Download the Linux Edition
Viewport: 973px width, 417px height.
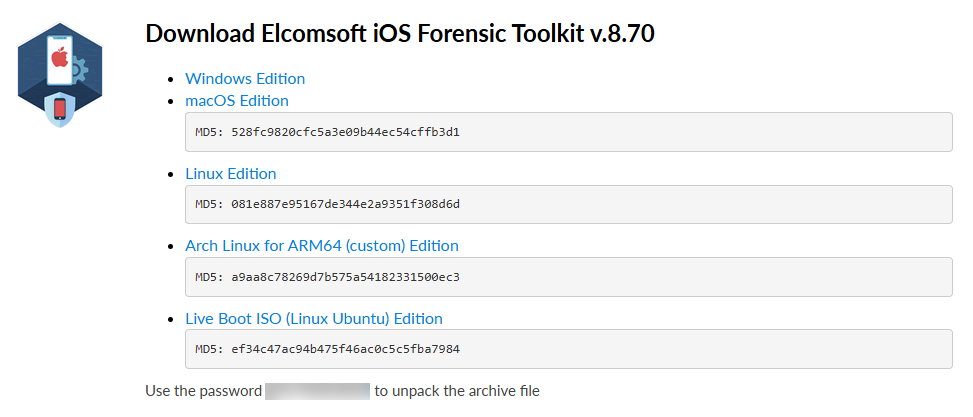click(x=231, y=173)
